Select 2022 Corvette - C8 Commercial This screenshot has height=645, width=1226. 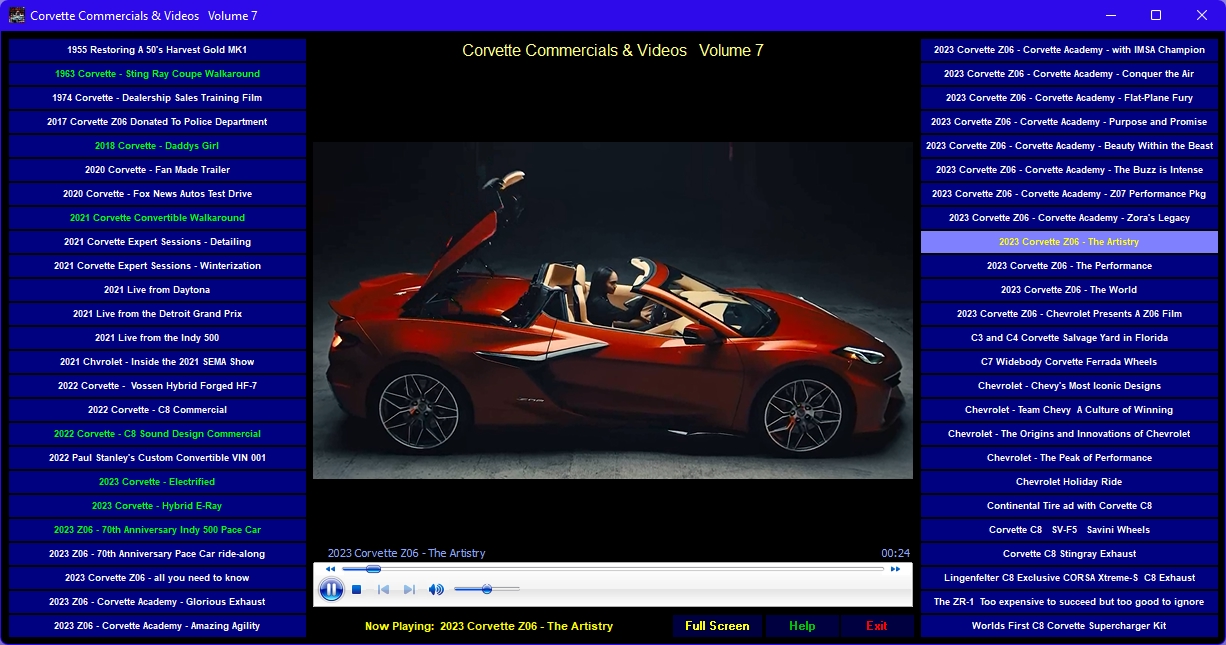point(157,410)
